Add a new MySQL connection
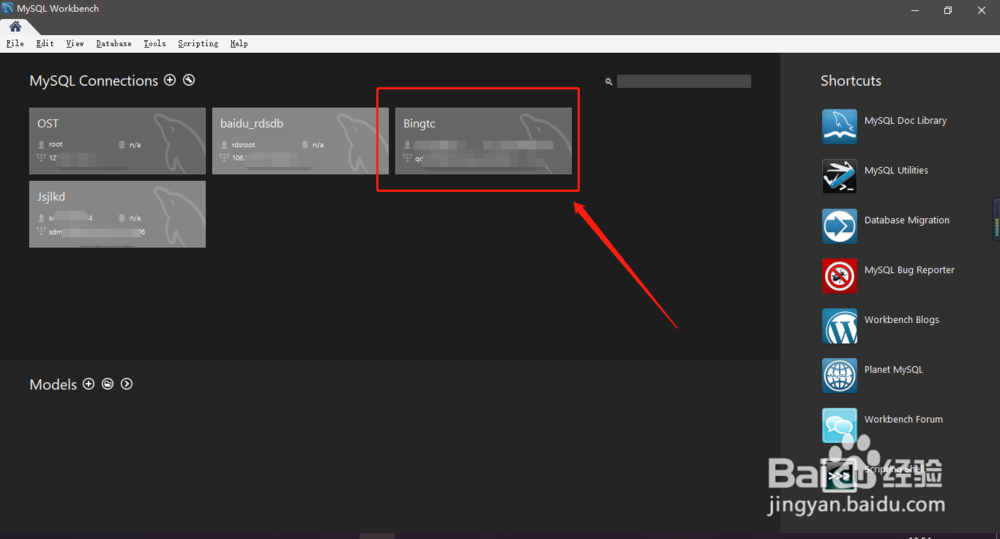 click(x=170, y=80)
